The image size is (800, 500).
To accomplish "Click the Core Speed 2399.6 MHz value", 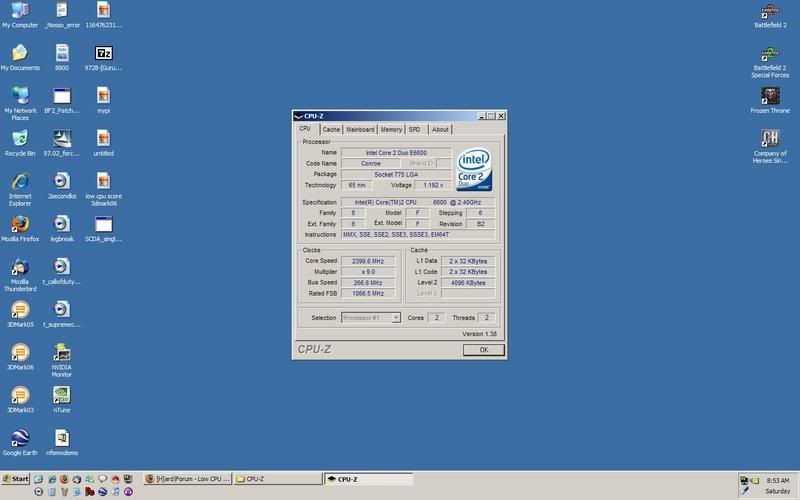I will [368, 261].
